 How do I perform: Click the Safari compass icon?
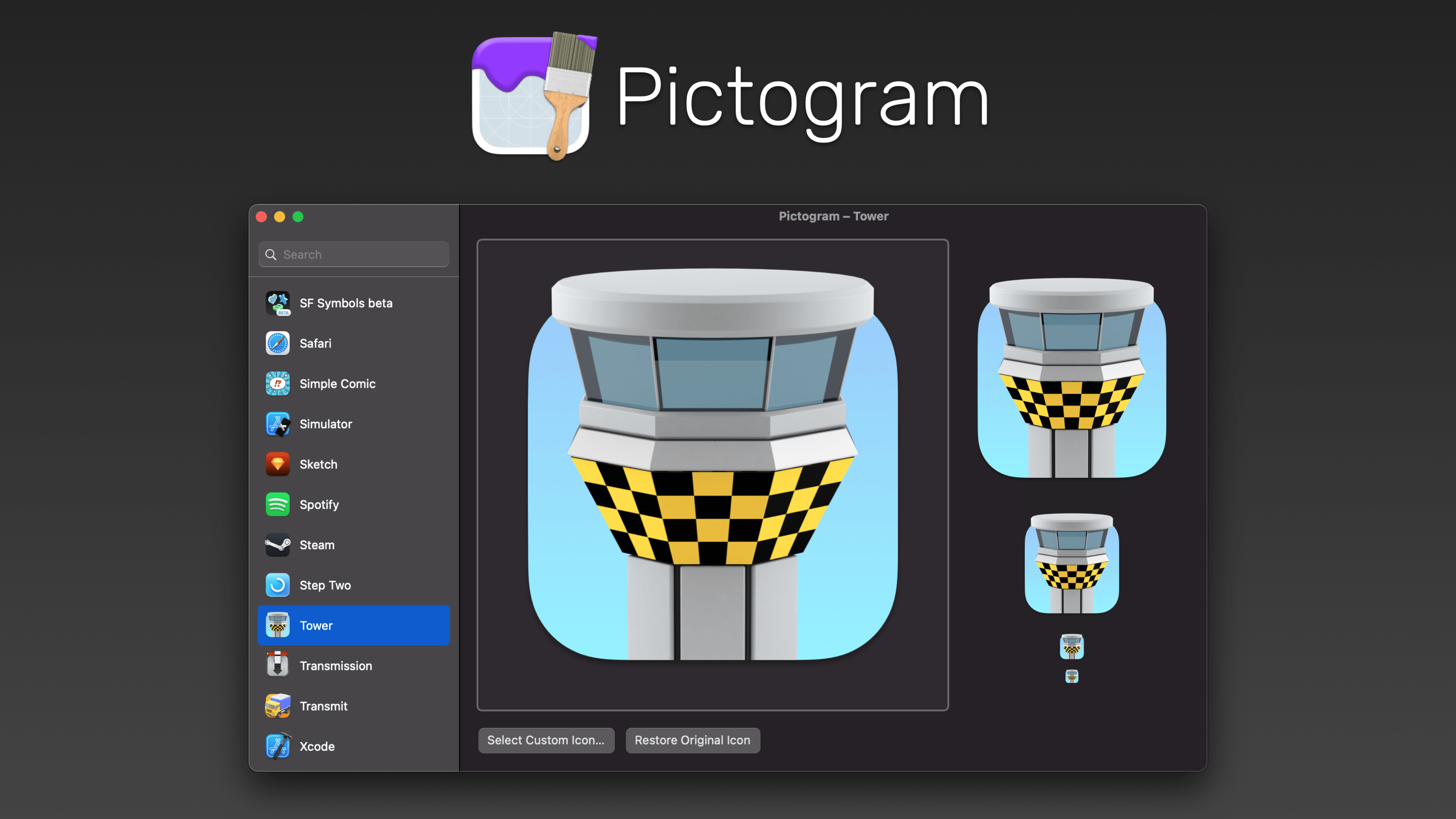(278, 343)
